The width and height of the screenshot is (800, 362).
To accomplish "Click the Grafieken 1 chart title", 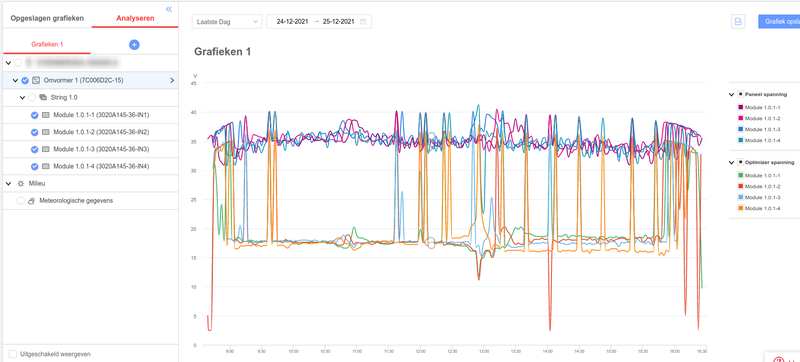I will coord(222,51).
